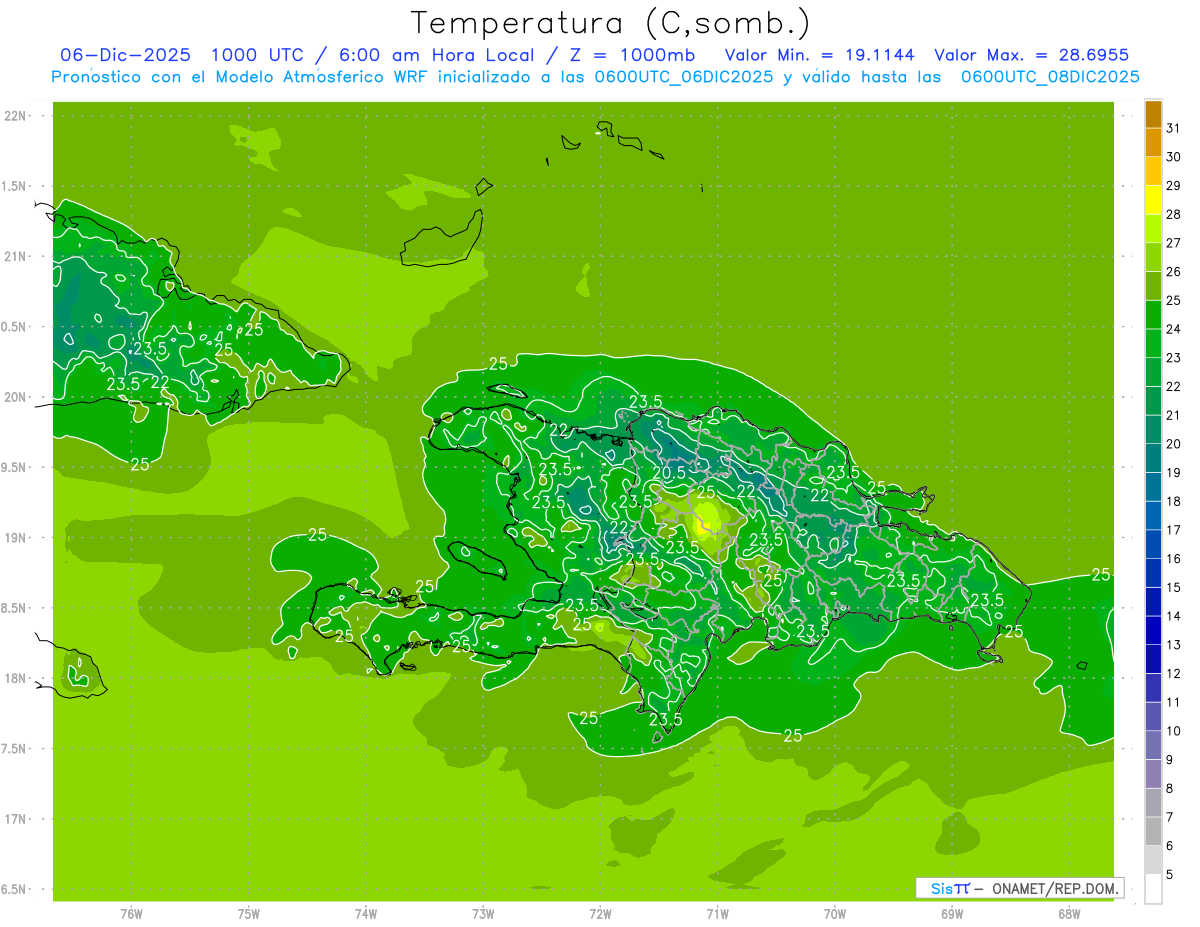The width and height of the screenshot is (1200, 927).
Task: Click the "20.5" contour label on map
Action: [670, 473]
